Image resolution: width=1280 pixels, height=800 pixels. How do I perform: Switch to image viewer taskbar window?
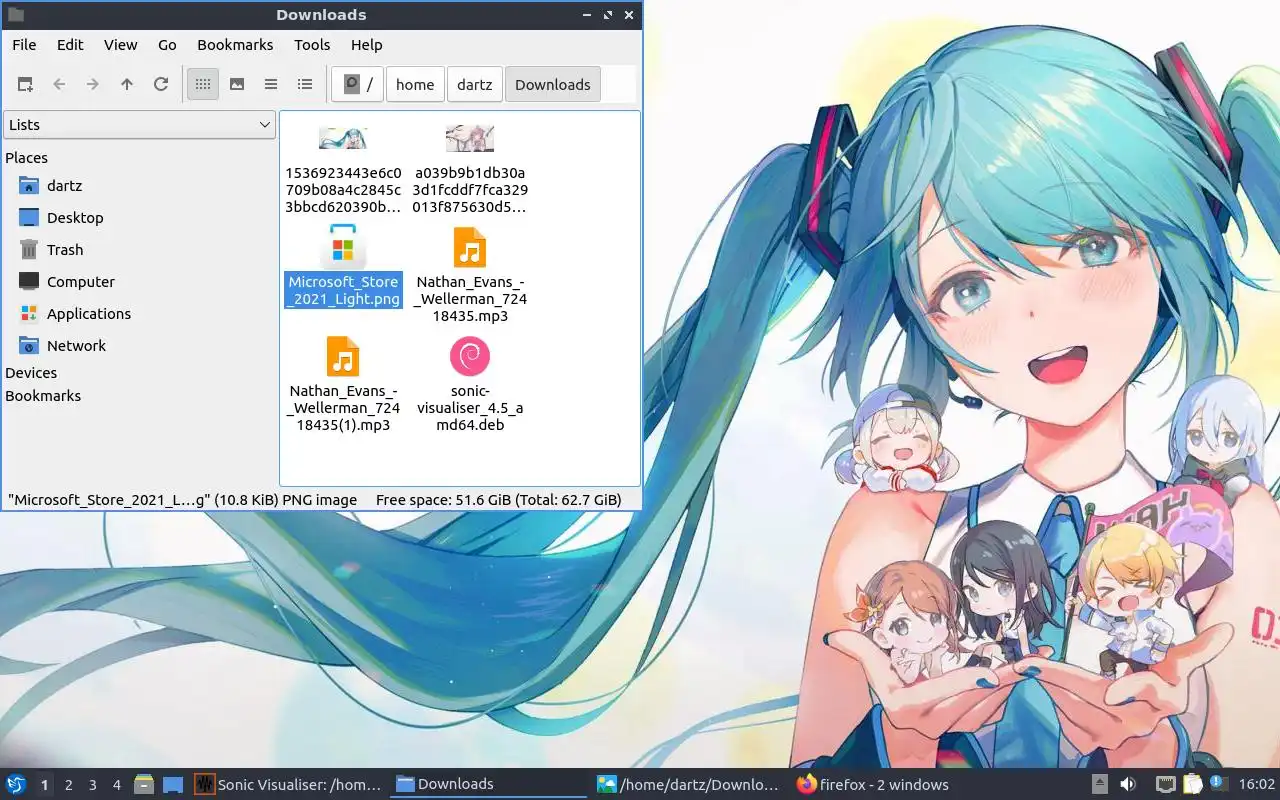(689, 785)
